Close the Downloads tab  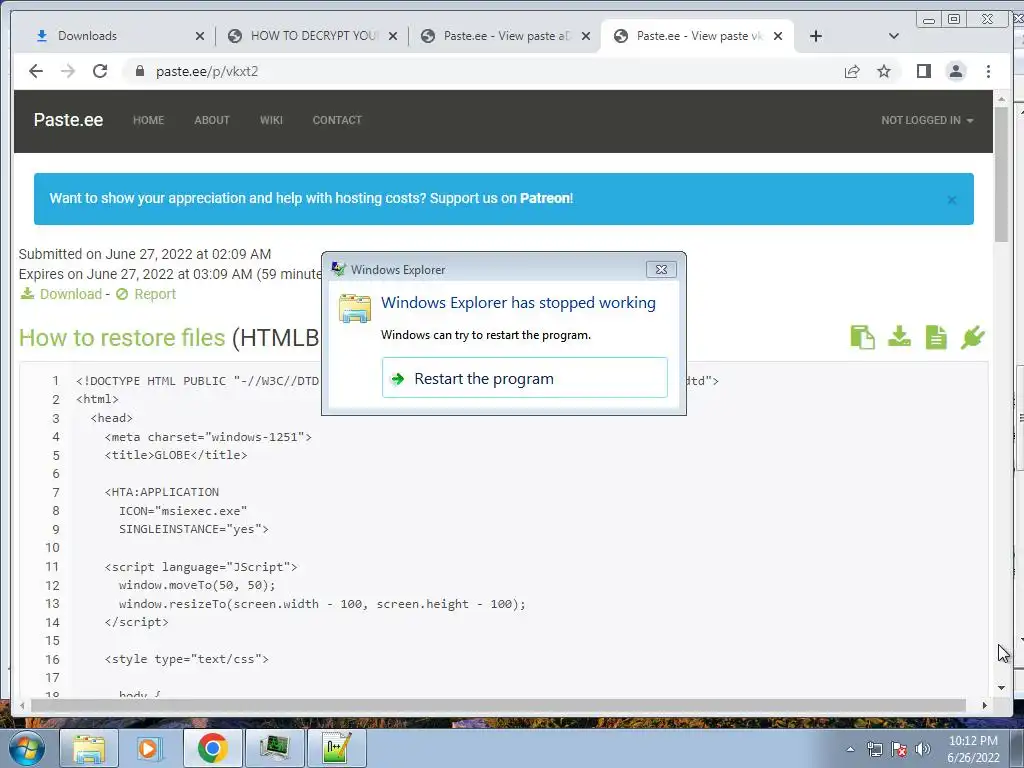[x=200, y=36]
